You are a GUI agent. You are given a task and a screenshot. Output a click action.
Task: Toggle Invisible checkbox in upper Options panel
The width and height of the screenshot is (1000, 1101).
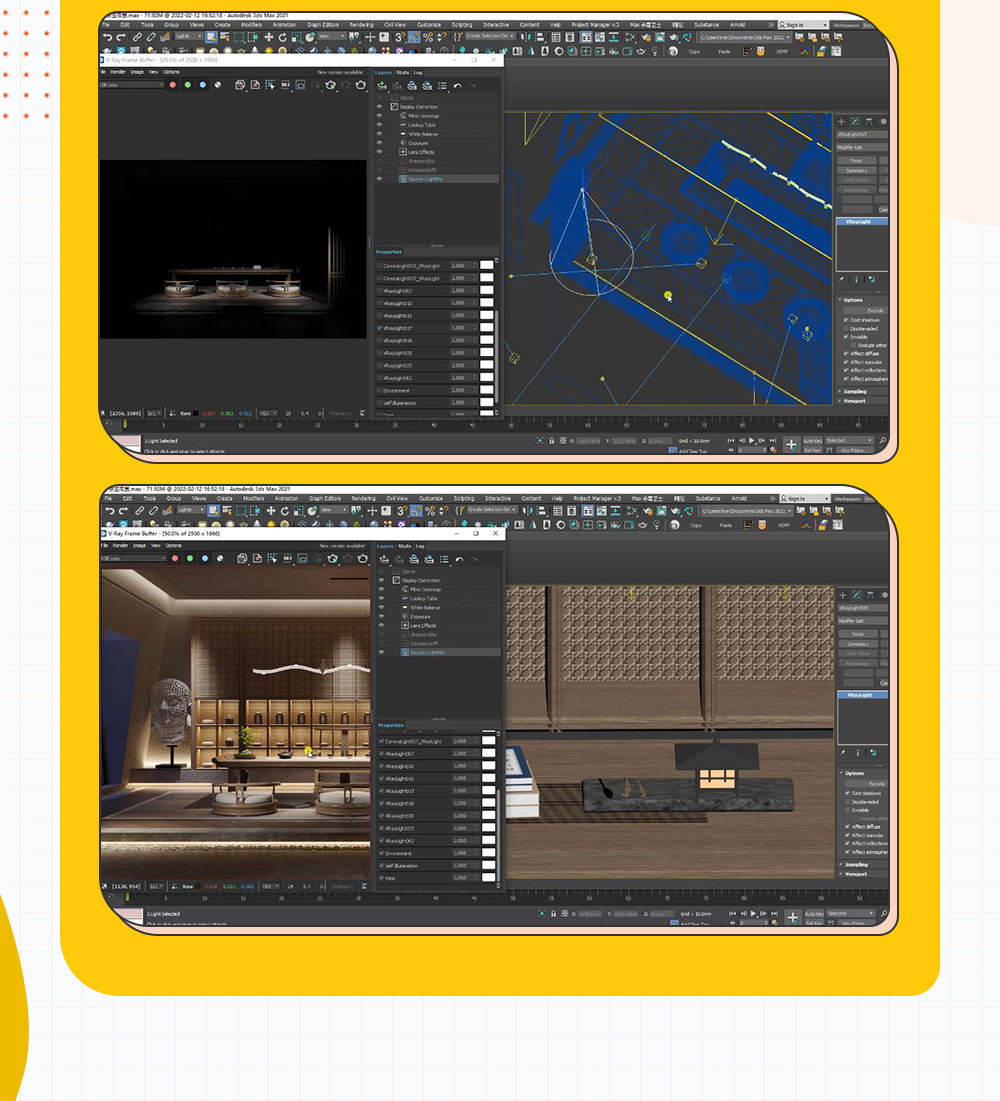[846, 336]
